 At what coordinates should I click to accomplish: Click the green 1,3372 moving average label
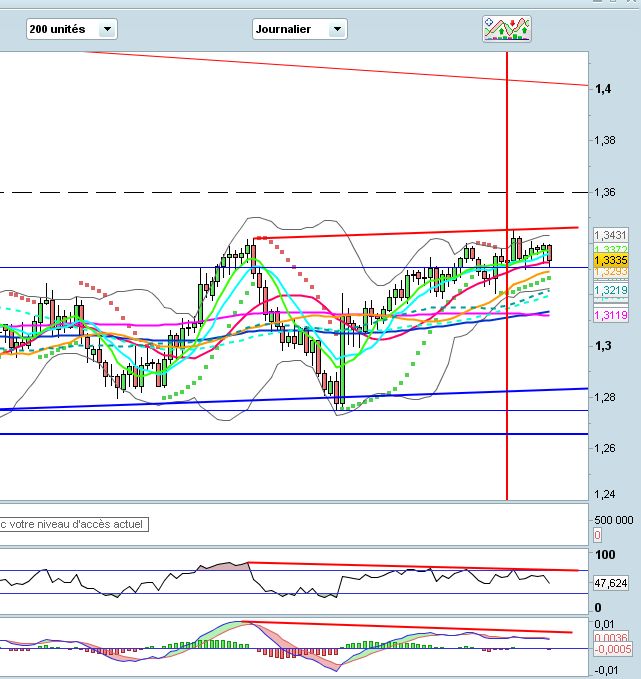611,249
